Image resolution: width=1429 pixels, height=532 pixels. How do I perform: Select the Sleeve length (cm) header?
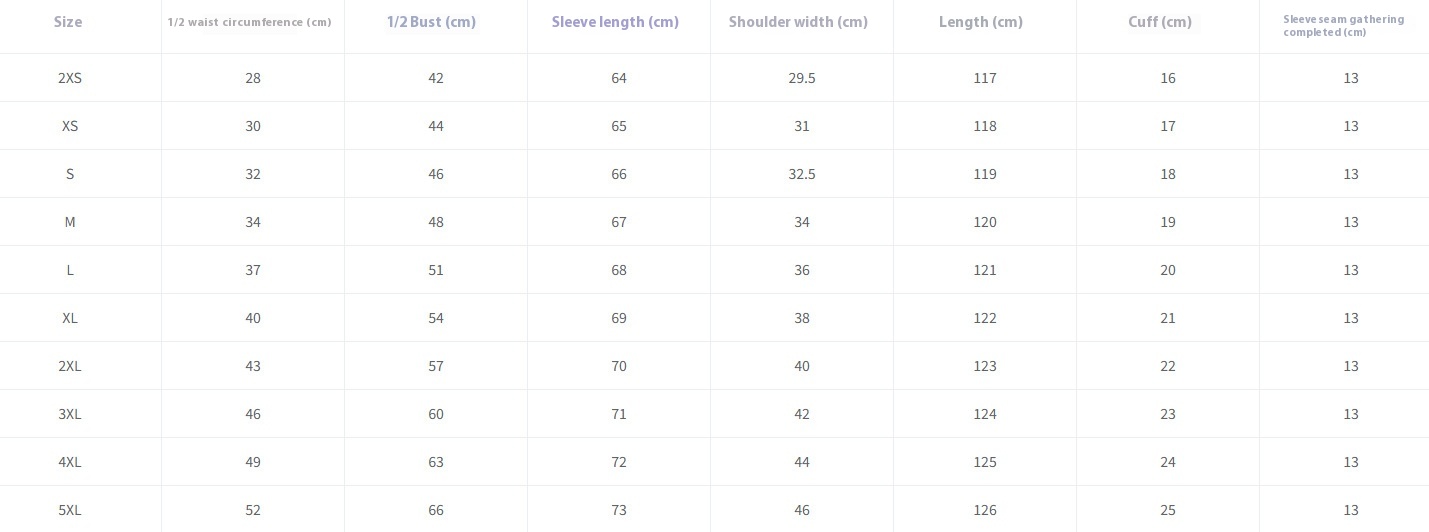(615, 22)
